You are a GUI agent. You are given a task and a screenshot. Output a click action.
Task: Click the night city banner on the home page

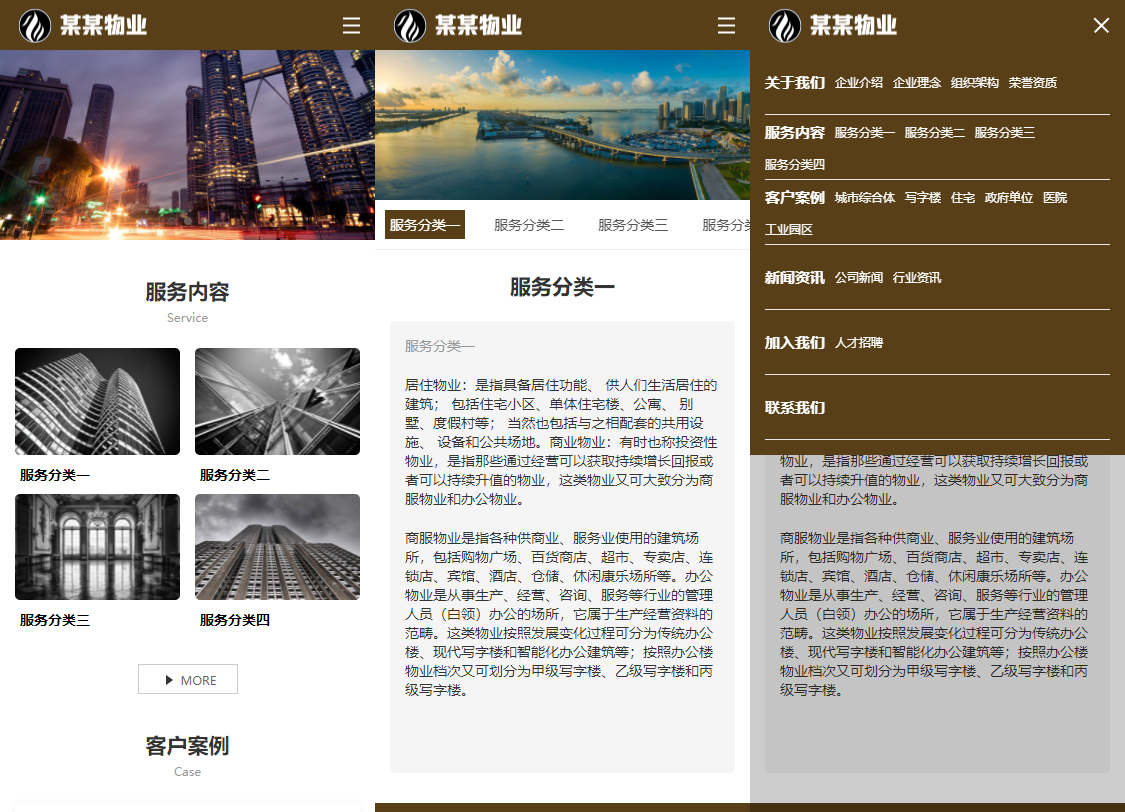pos(187,145)
